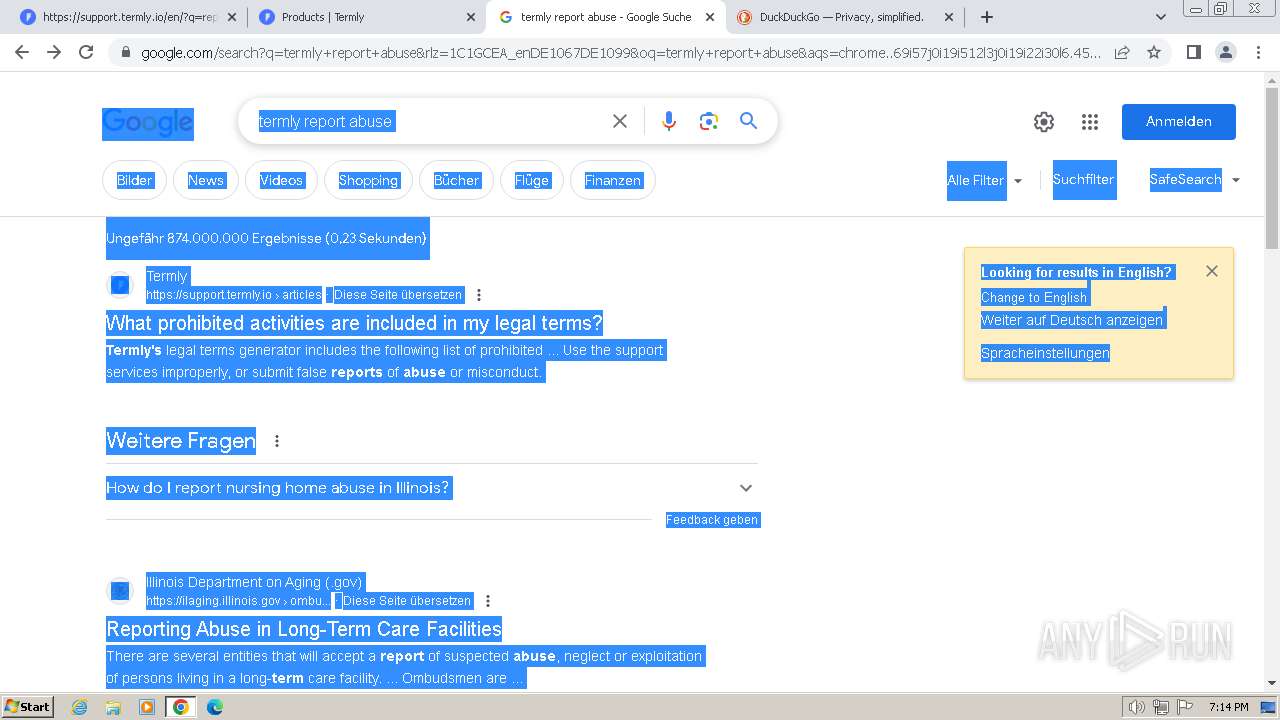
Task: Click the Anmelden sign-in button
Action: (x=1178, y=122)
